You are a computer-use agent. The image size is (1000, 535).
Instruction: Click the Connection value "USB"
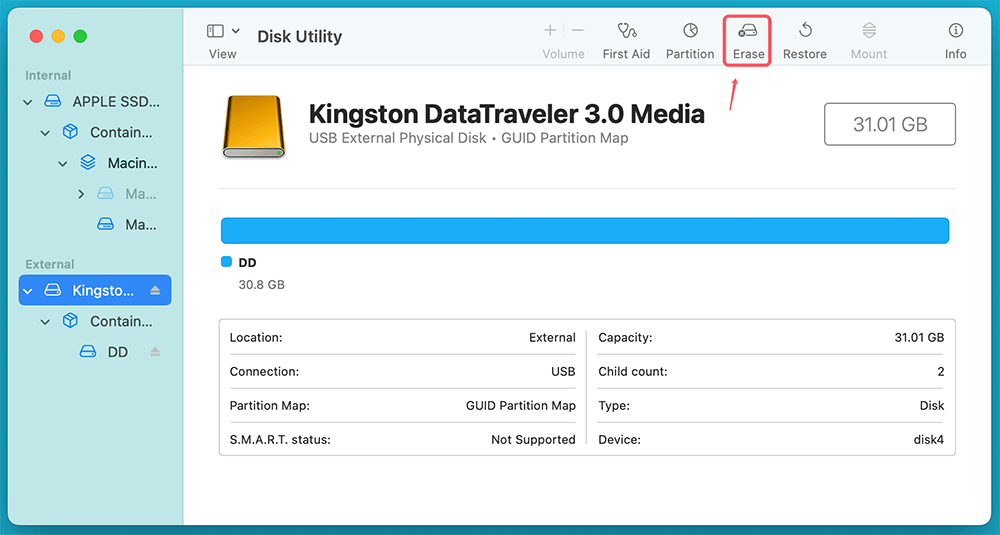point(563,371)
